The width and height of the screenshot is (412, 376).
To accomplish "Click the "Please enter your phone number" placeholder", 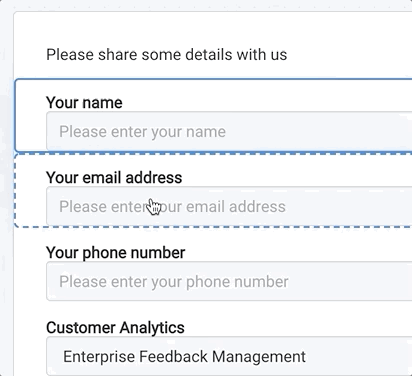I will 174,282.
